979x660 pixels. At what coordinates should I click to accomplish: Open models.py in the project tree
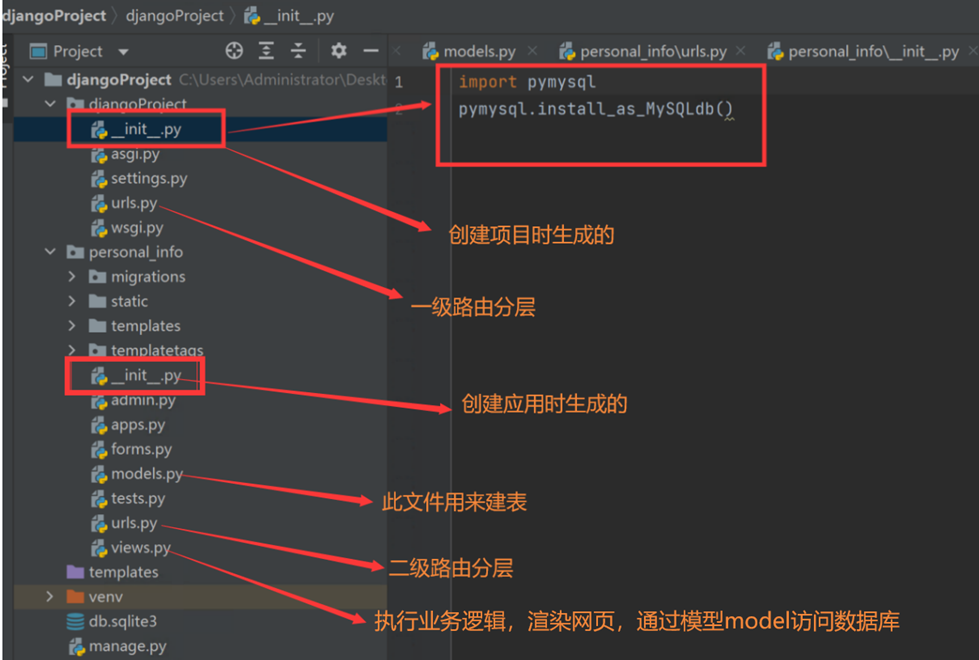(137, 474)
